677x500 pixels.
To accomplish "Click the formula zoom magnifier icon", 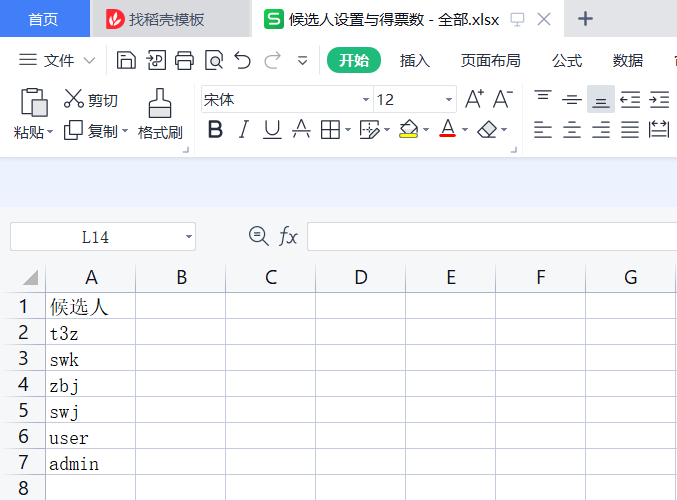I will coord(259,236).
